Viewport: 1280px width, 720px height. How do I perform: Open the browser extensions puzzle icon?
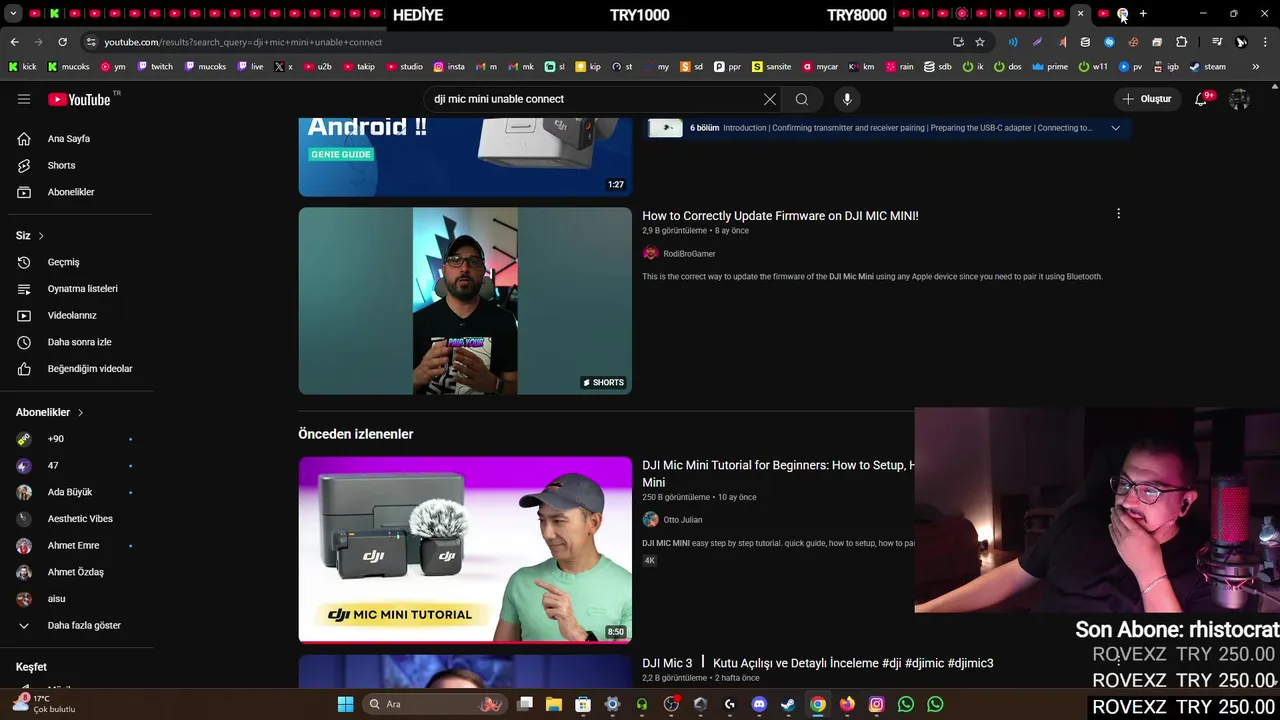(x=1181, y=42)
